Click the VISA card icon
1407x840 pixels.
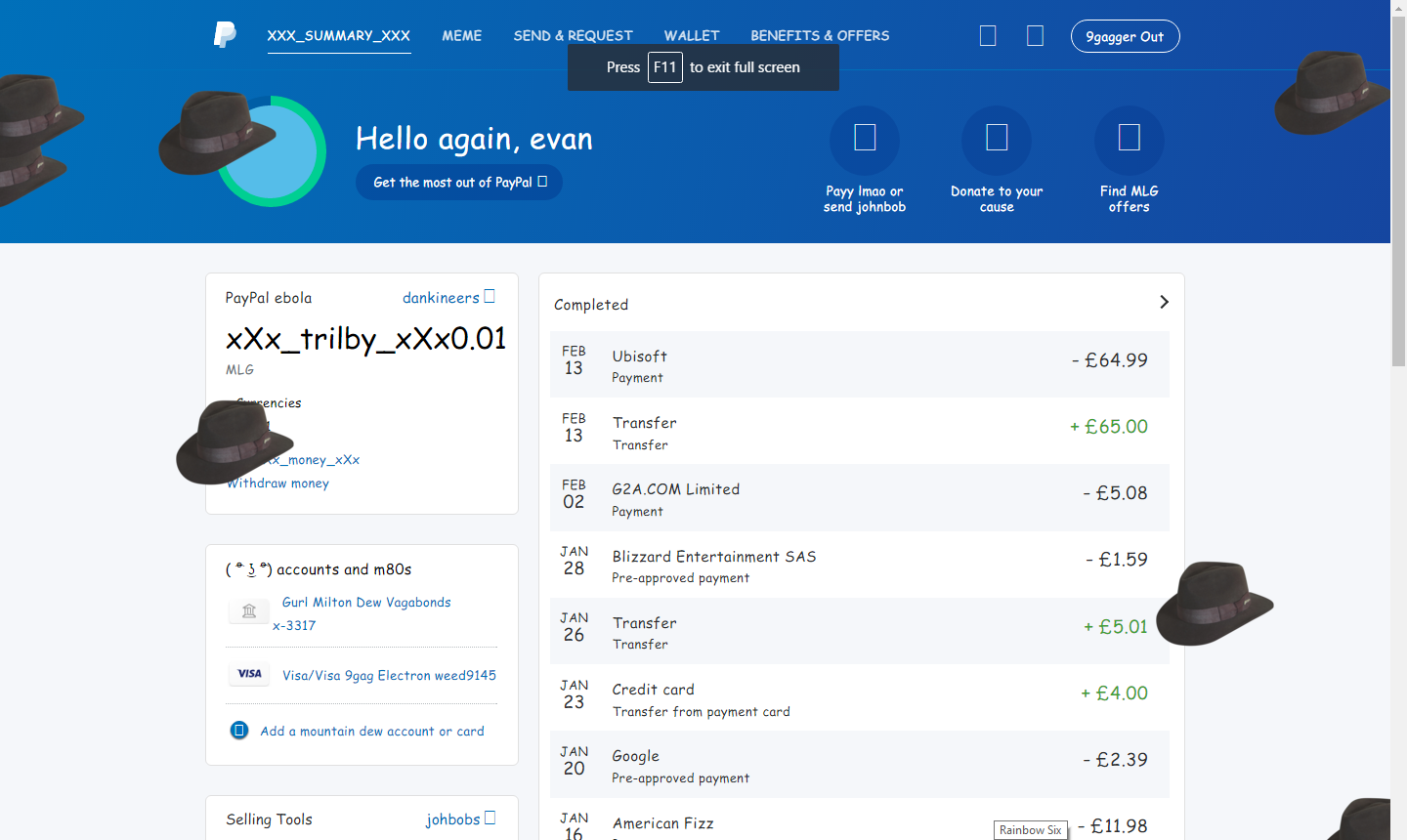(x=249, y=674)
